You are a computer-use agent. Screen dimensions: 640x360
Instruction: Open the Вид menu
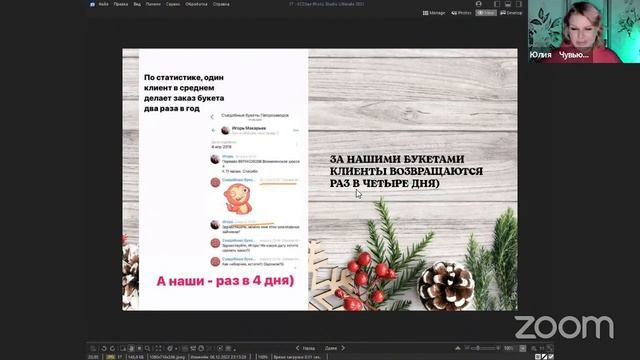(x=137, y=4)
